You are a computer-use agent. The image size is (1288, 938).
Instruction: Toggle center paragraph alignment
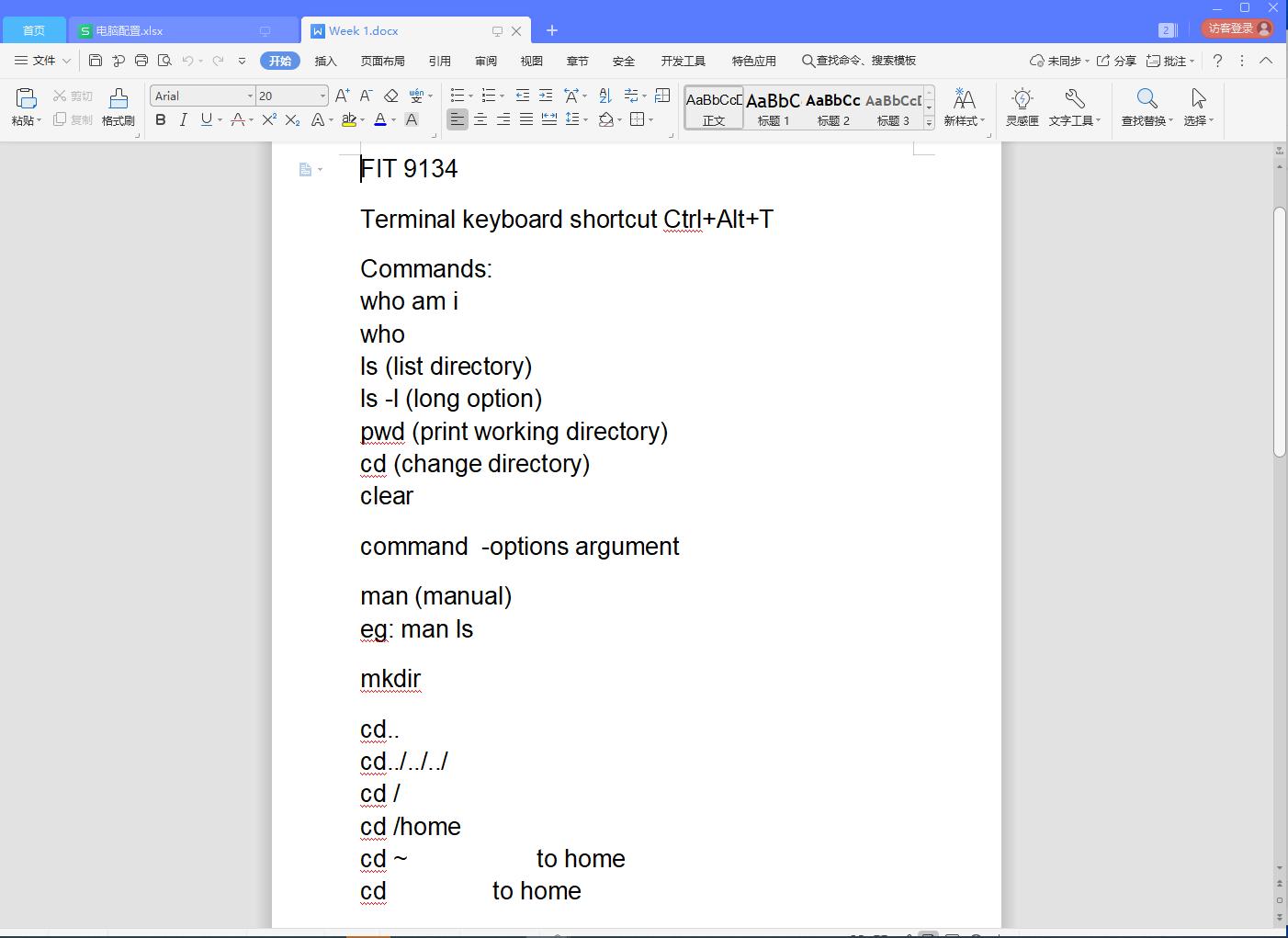coord(480,119)
